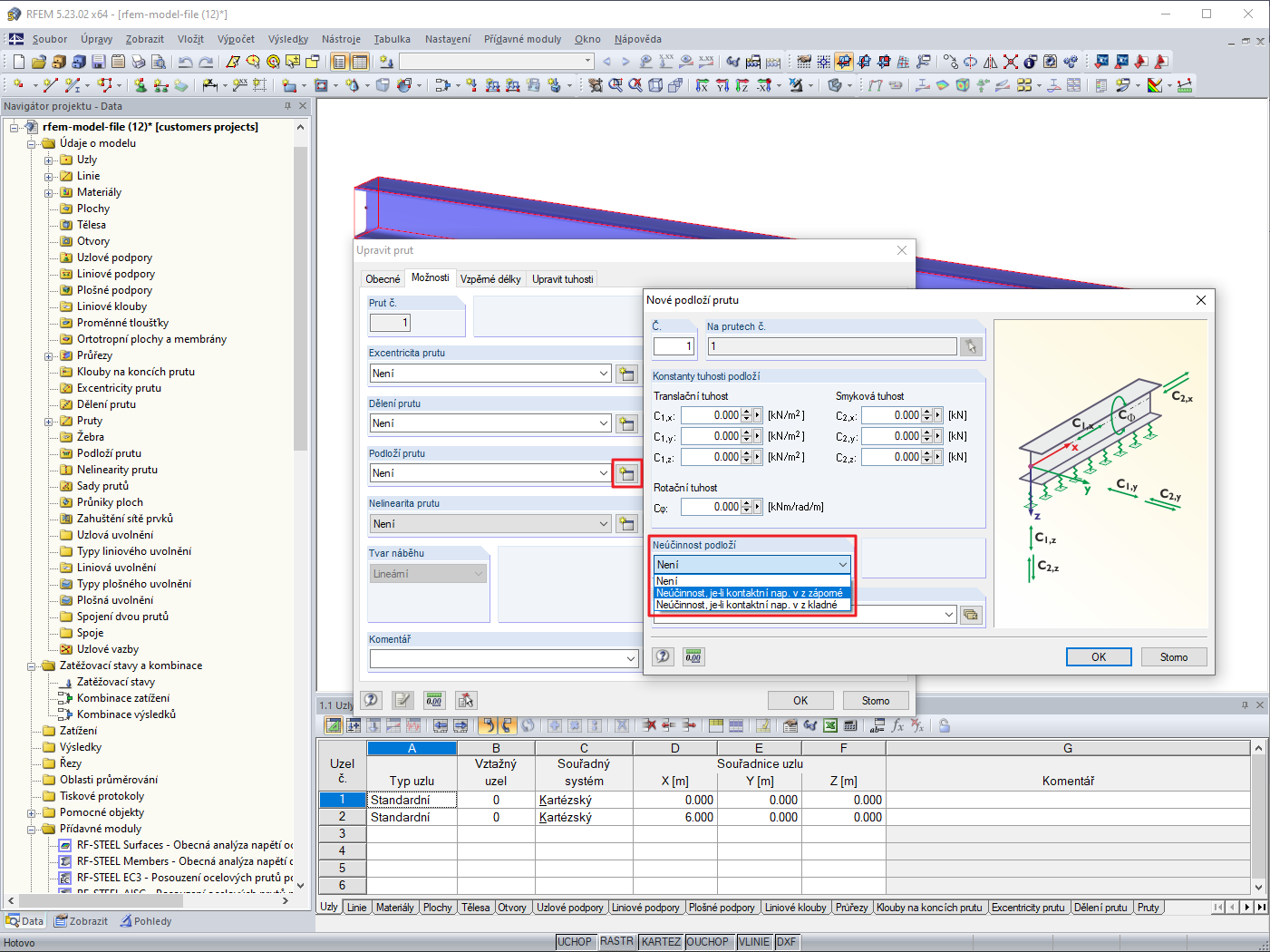Increase C1,x value with spinner up arrow
This screenshot has width=1270, height=952.
click(746, 412)
